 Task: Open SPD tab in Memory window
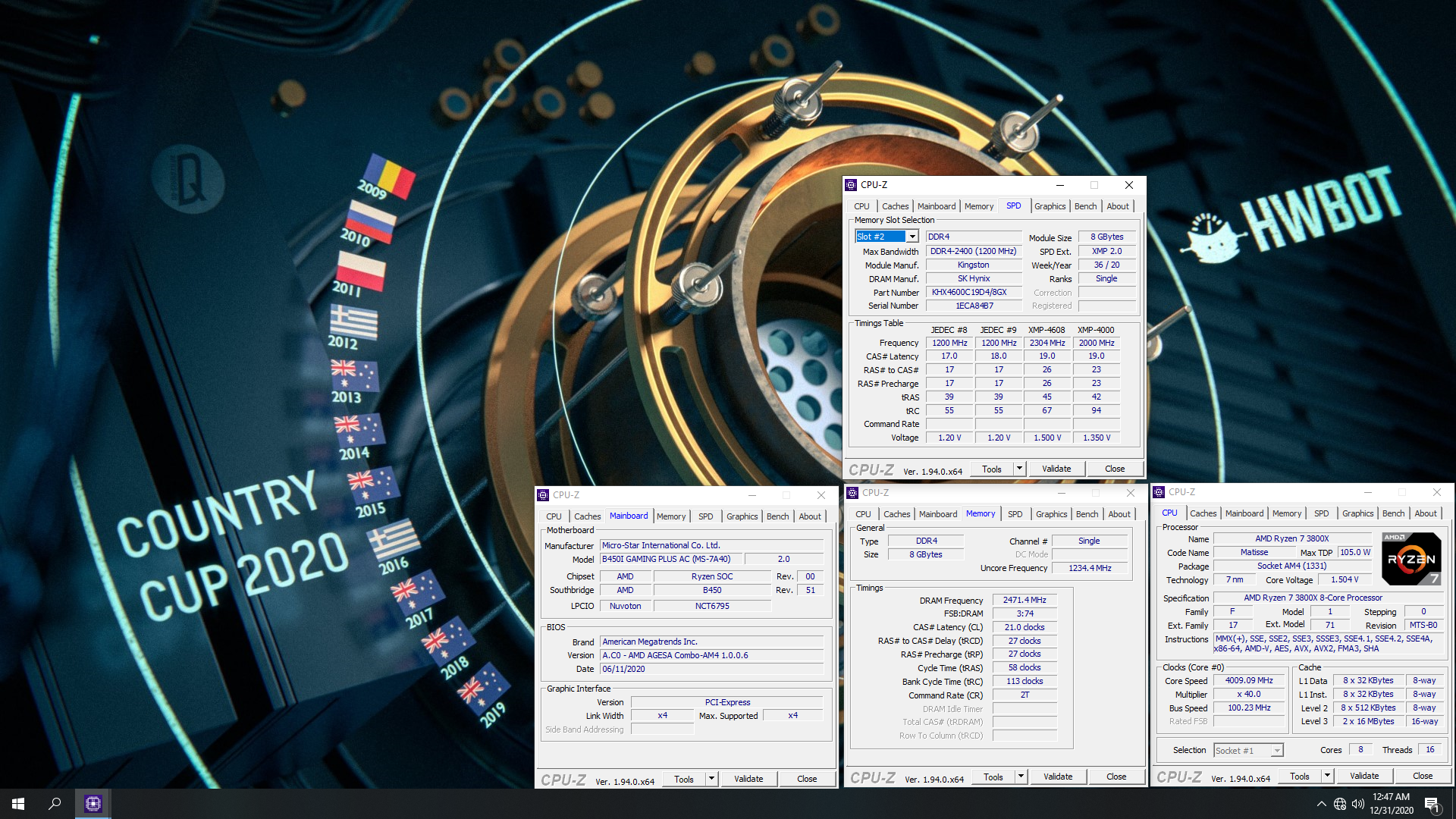click(x=1015, y=514)
